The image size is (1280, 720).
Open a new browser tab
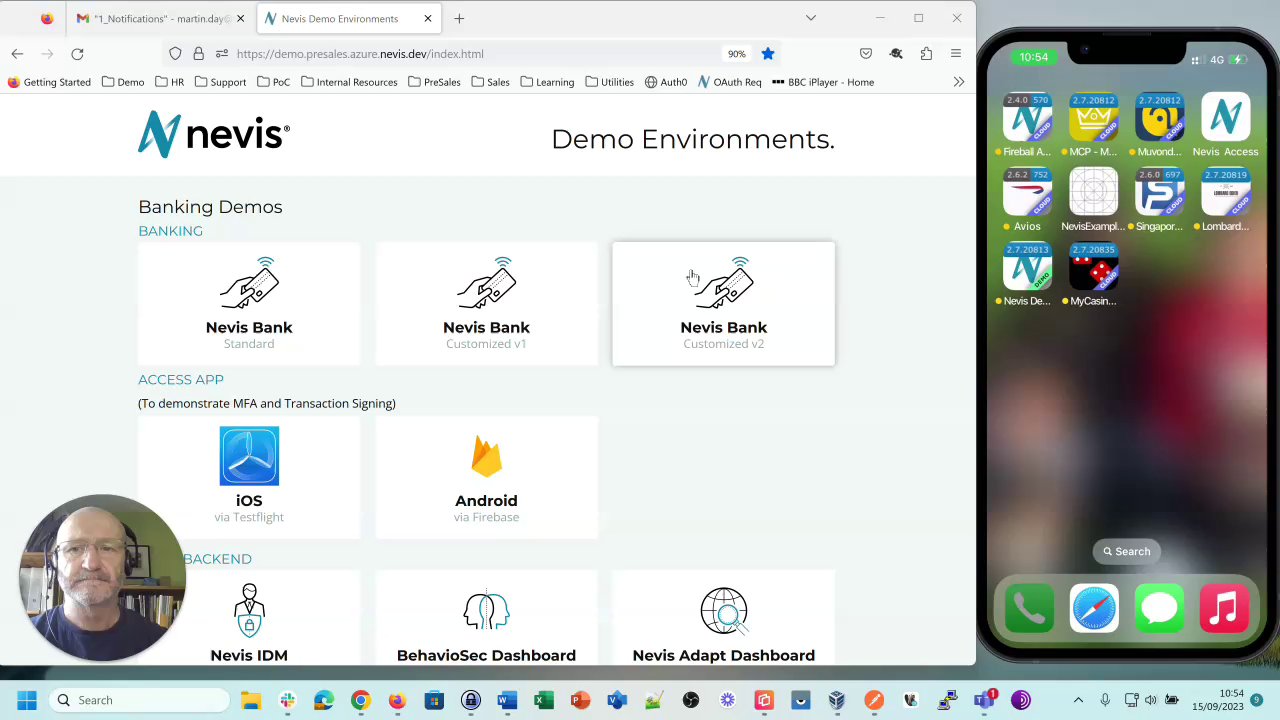[459, 18]
